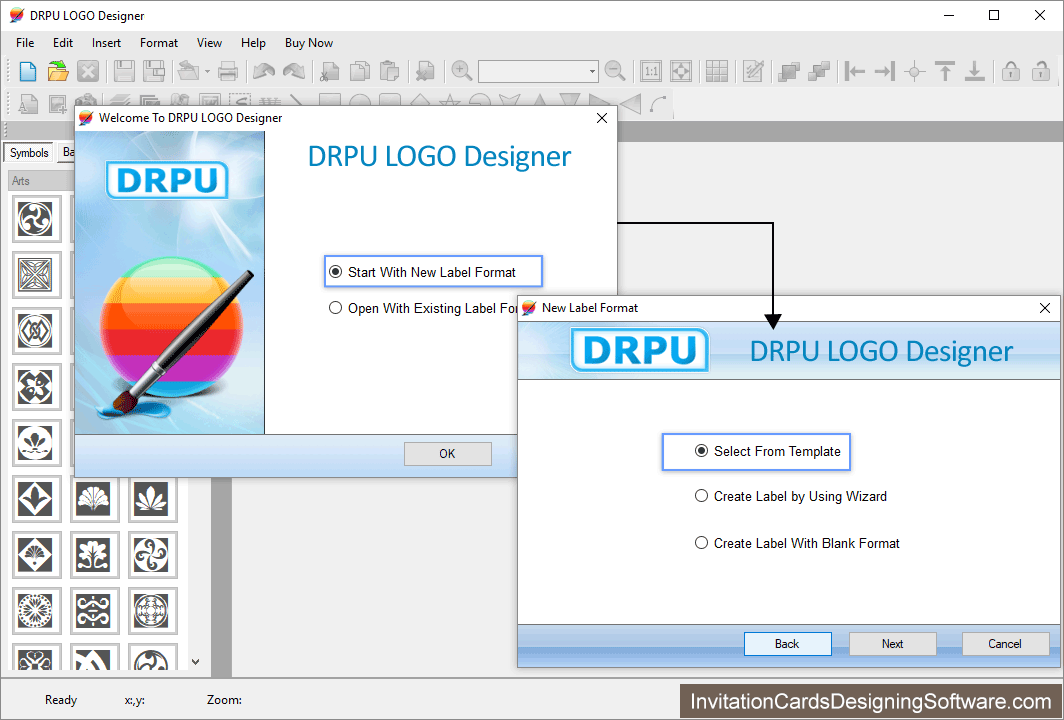Click the Unlock open padlock icon

[1040, 71]
